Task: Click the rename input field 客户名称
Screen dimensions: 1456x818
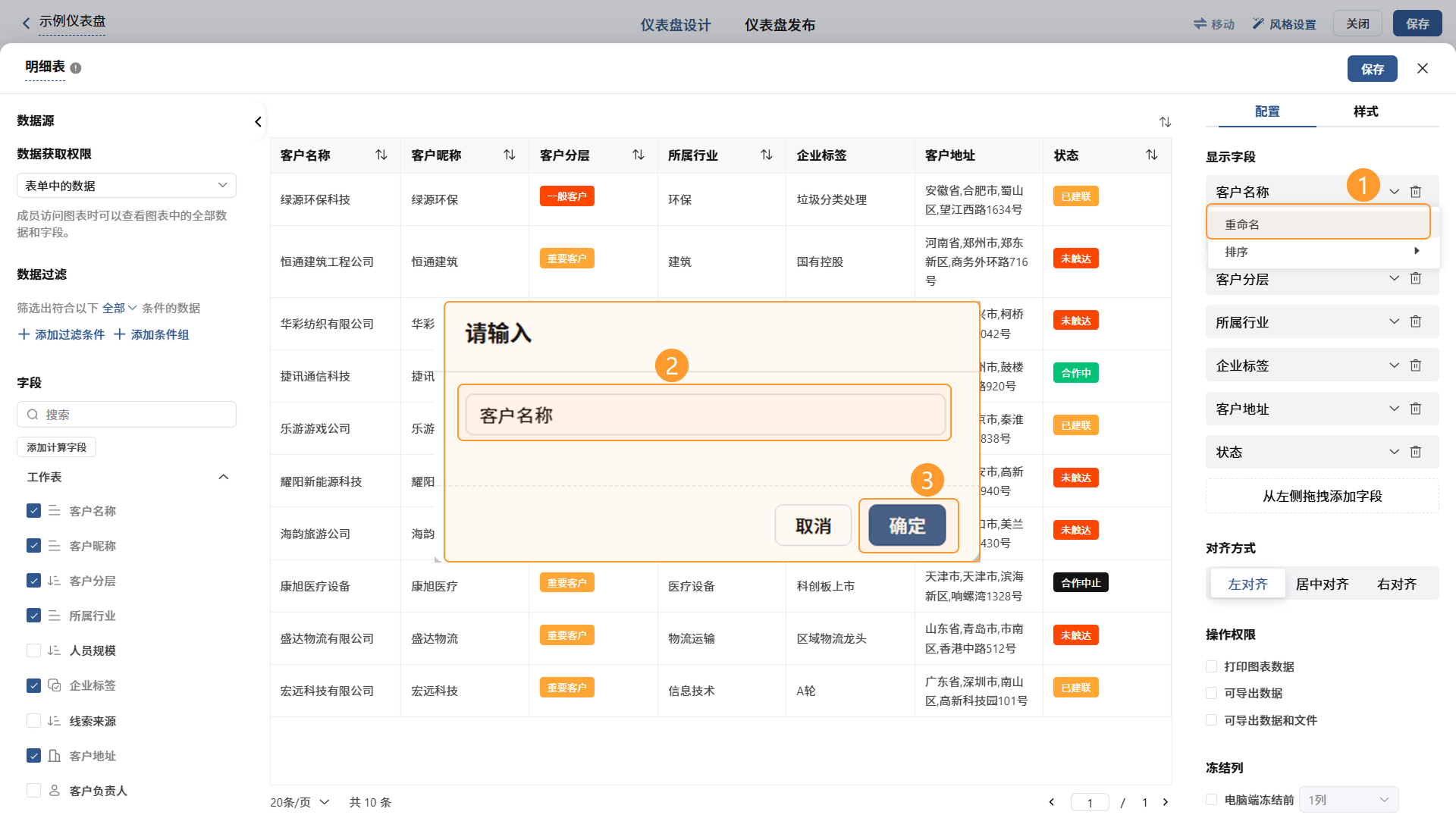Action: pyautogui.click(x=705, y=415)
